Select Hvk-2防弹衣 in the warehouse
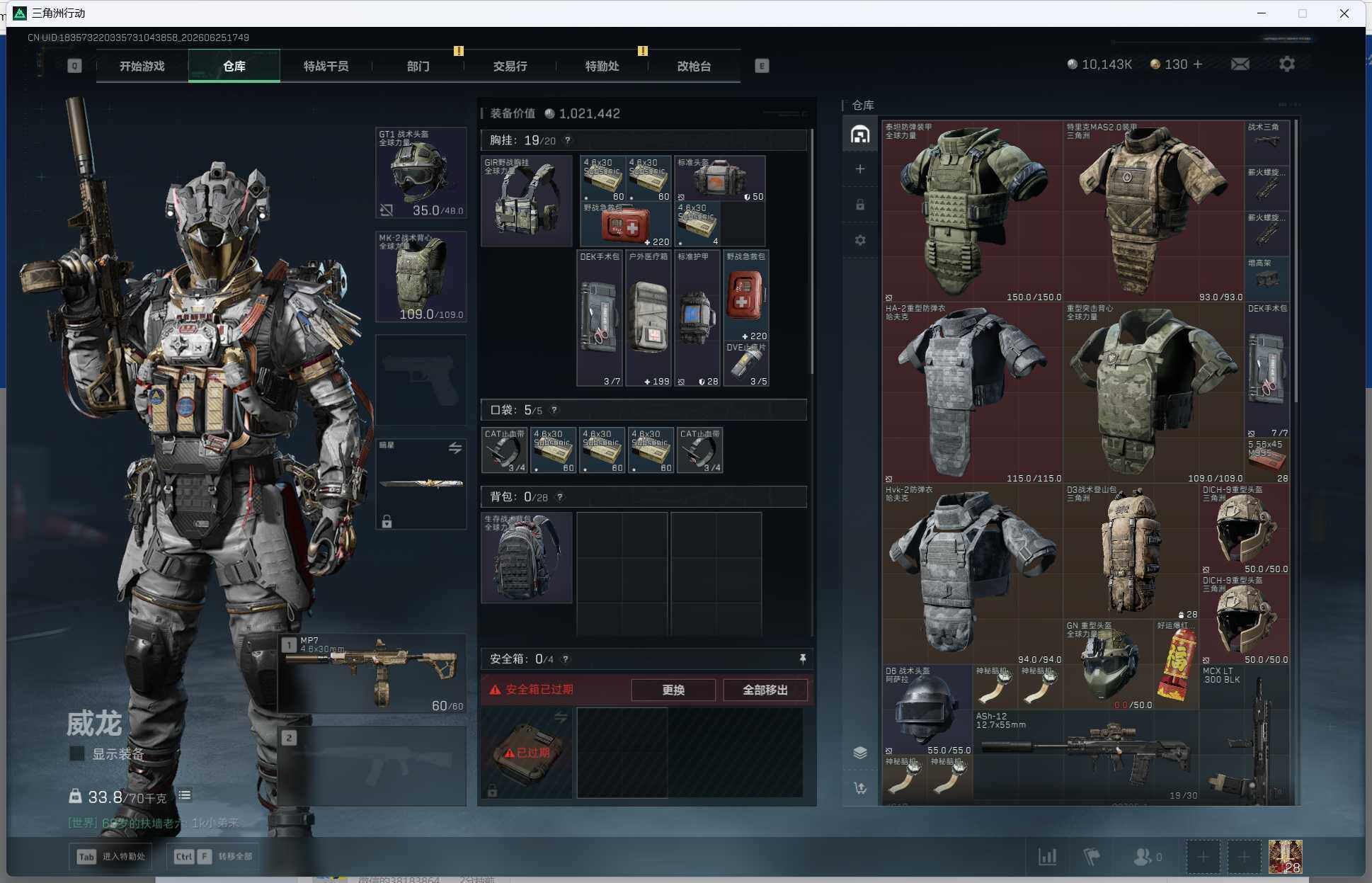This screenshot has width=1372, height=883. click(x=973, y=574)
